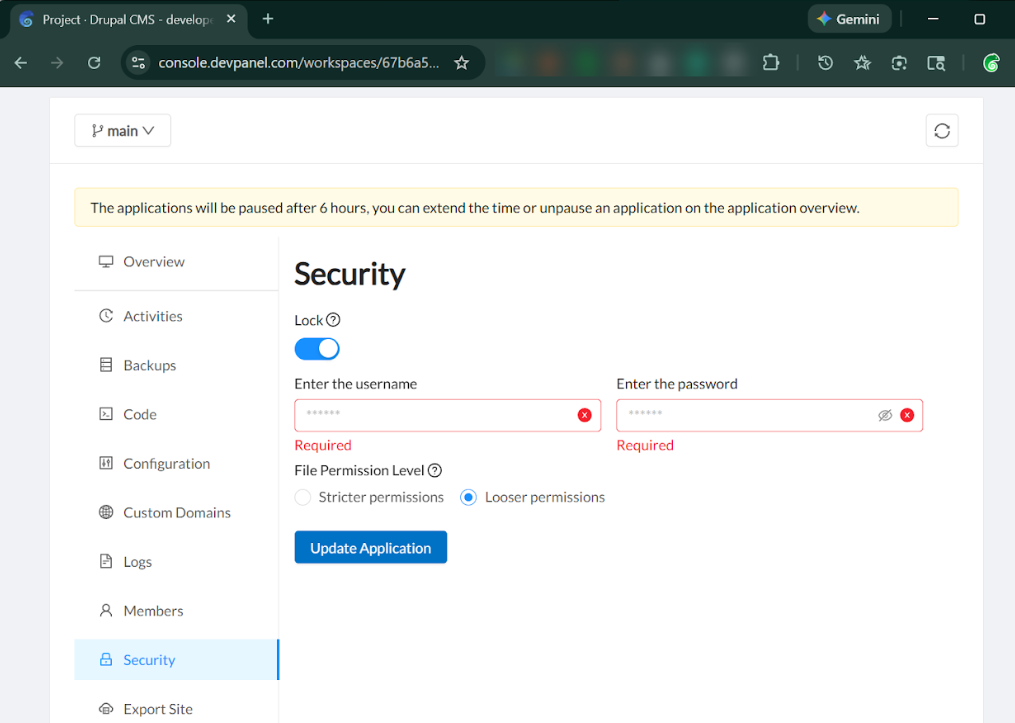
Task: Click the Custom Domains globe icon
Action: pyautogui.click(x=106, y=512)
